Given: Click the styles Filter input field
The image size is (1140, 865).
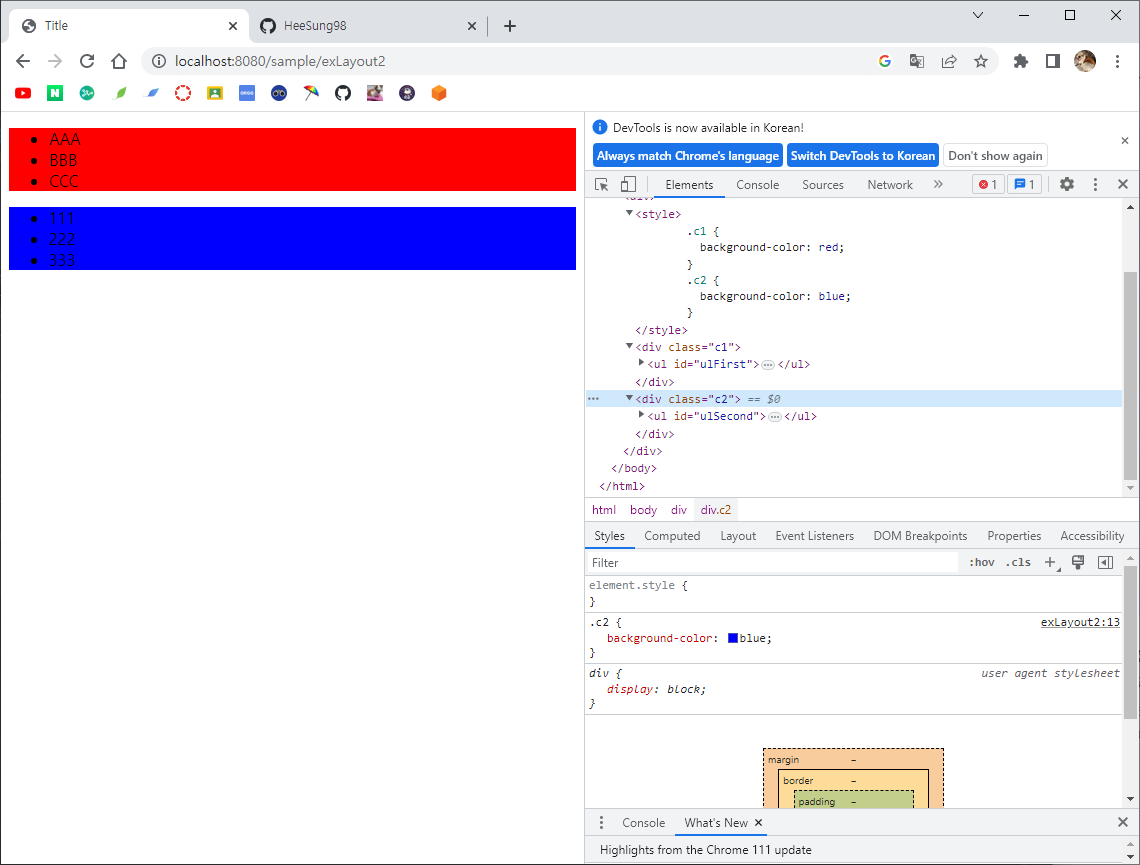Looking at the screenshot, I should click(x=772, y=563).
